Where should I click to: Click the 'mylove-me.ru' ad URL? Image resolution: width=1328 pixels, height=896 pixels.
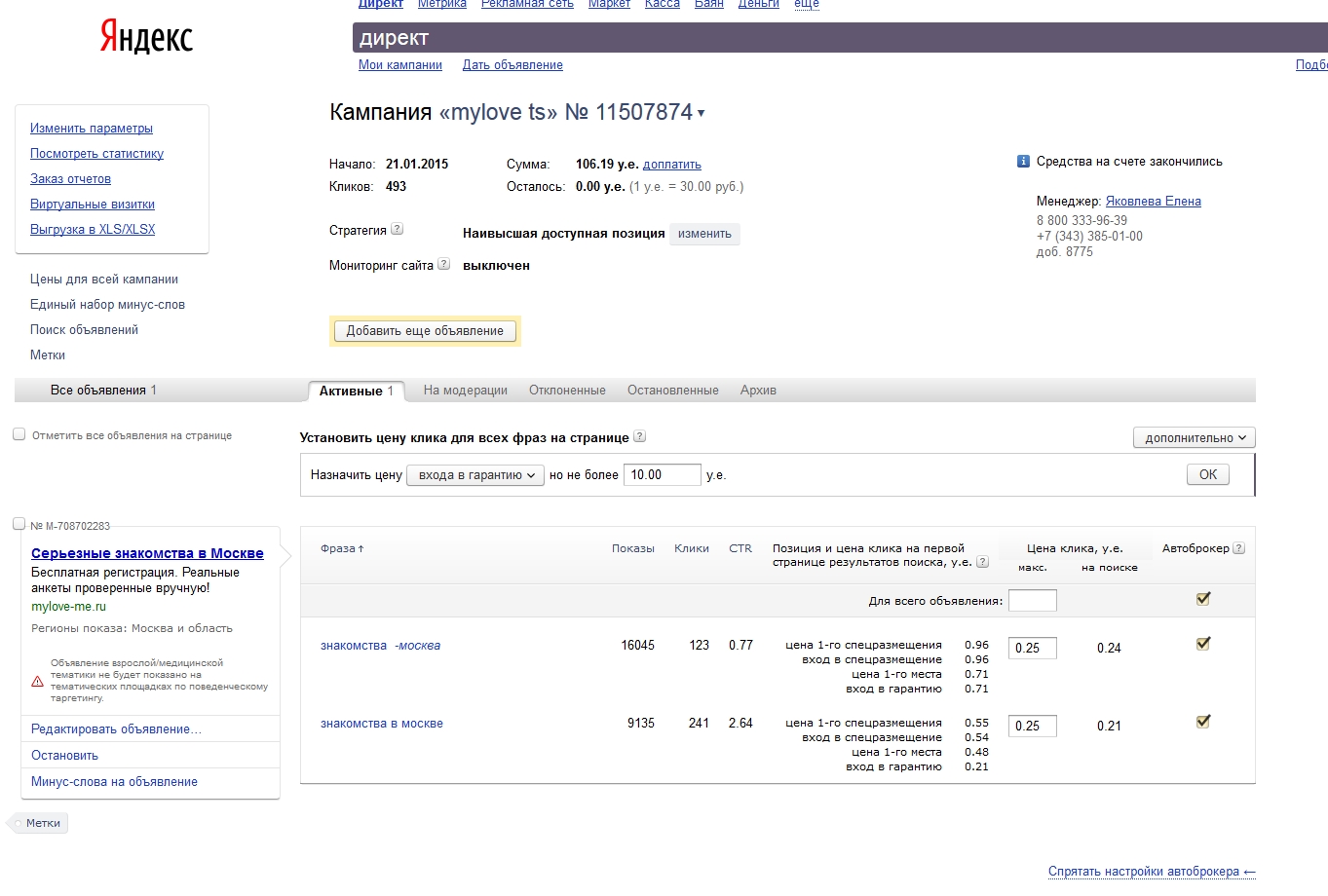(x=68, y=606)
